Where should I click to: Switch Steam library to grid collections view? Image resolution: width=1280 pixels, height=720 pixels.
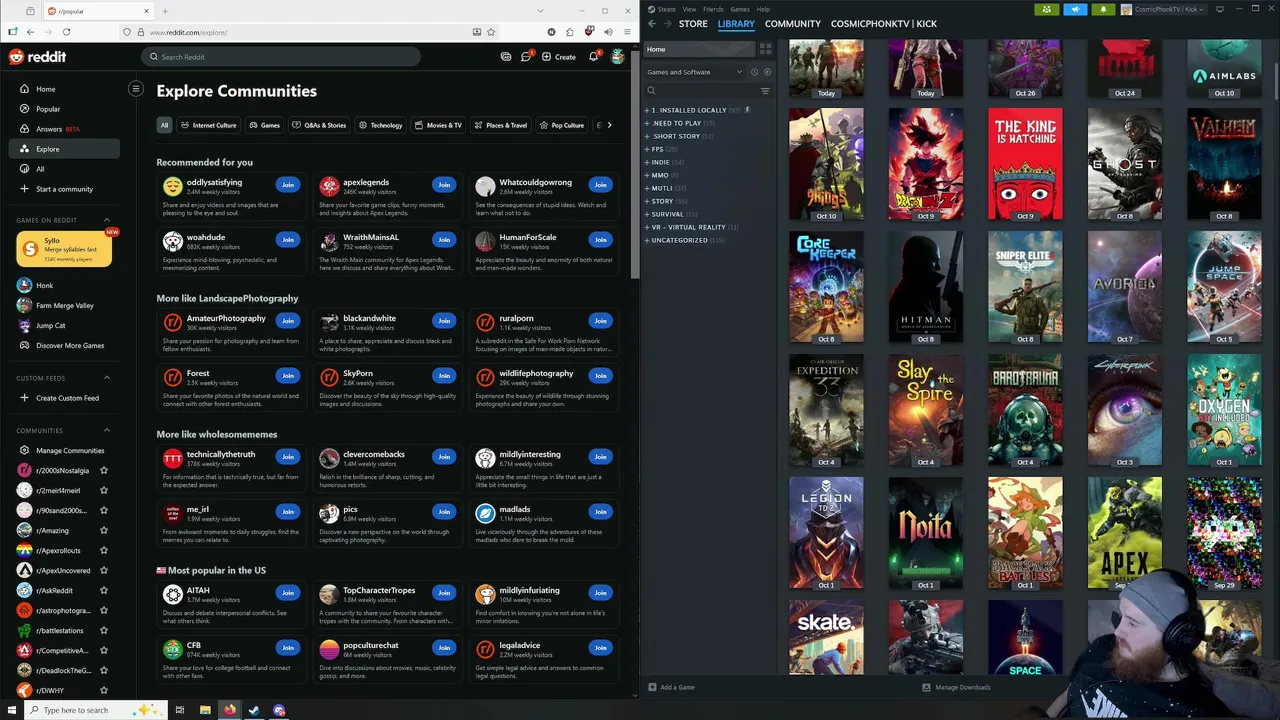pos(766,49)
